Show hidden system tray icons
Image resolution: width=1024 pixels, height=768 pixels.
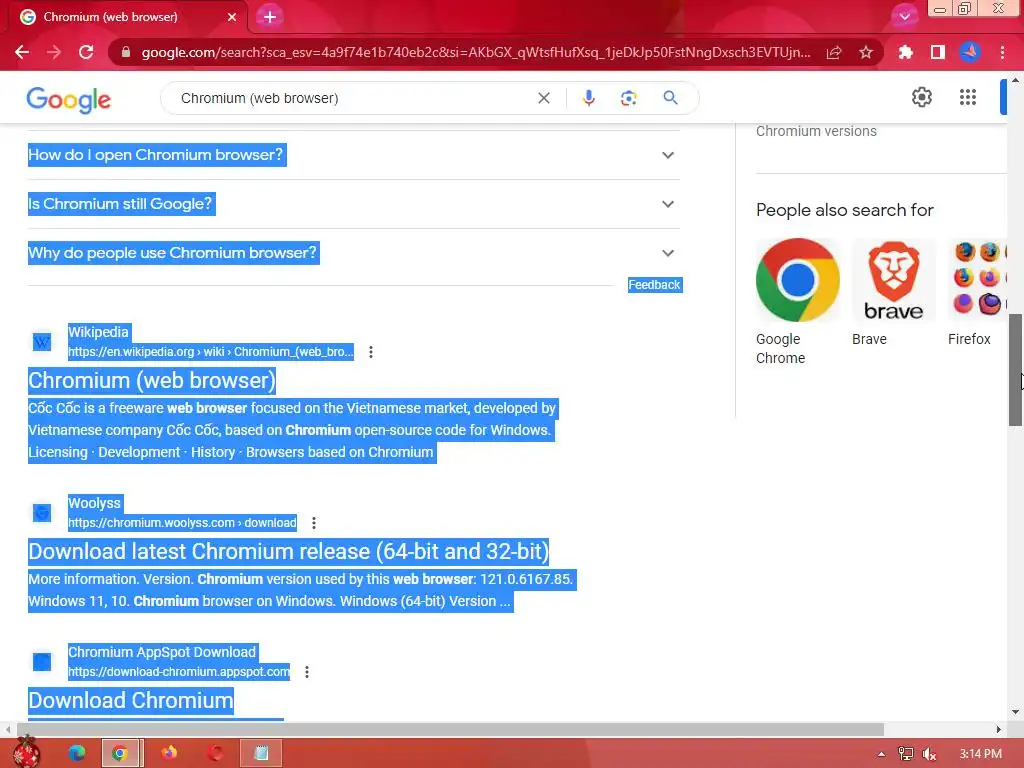pyautogui.click(x=881, y=754)
